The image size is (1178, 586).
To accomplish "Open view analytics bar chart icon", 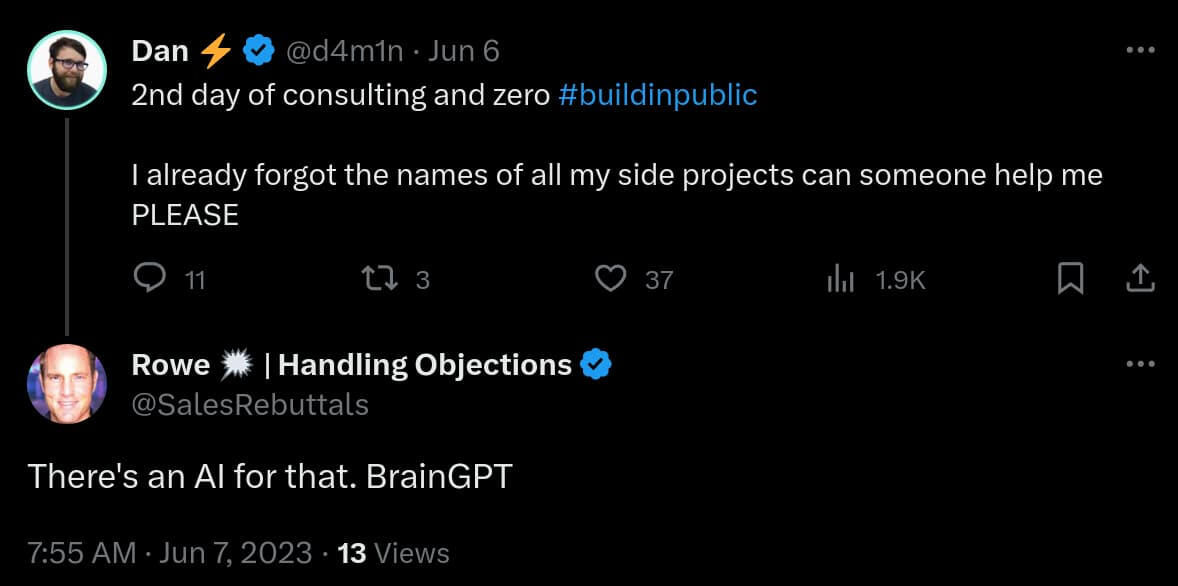I will (x=840, y=280).
